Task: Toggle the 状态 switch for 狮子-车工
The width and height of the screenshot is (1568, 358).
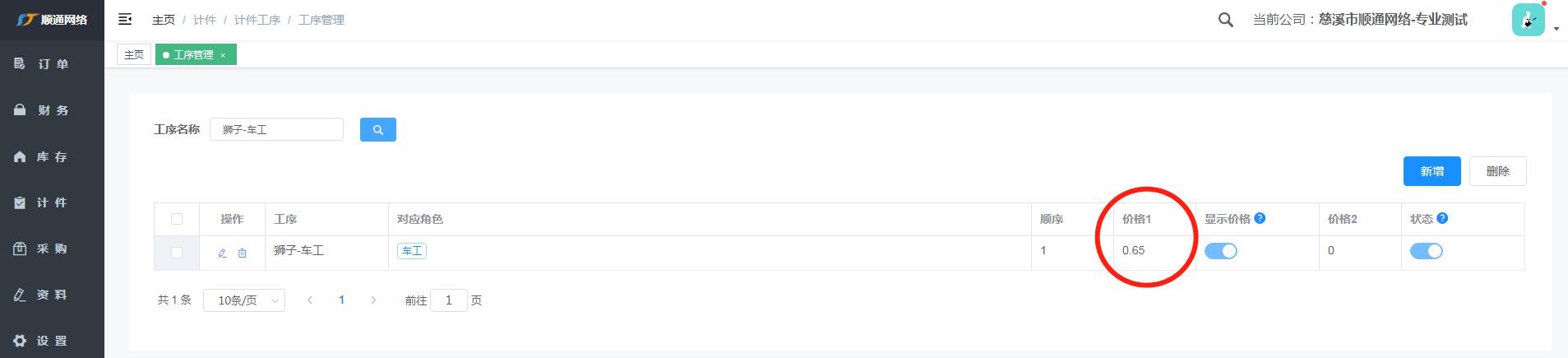Action: (x=1426, y=251)
